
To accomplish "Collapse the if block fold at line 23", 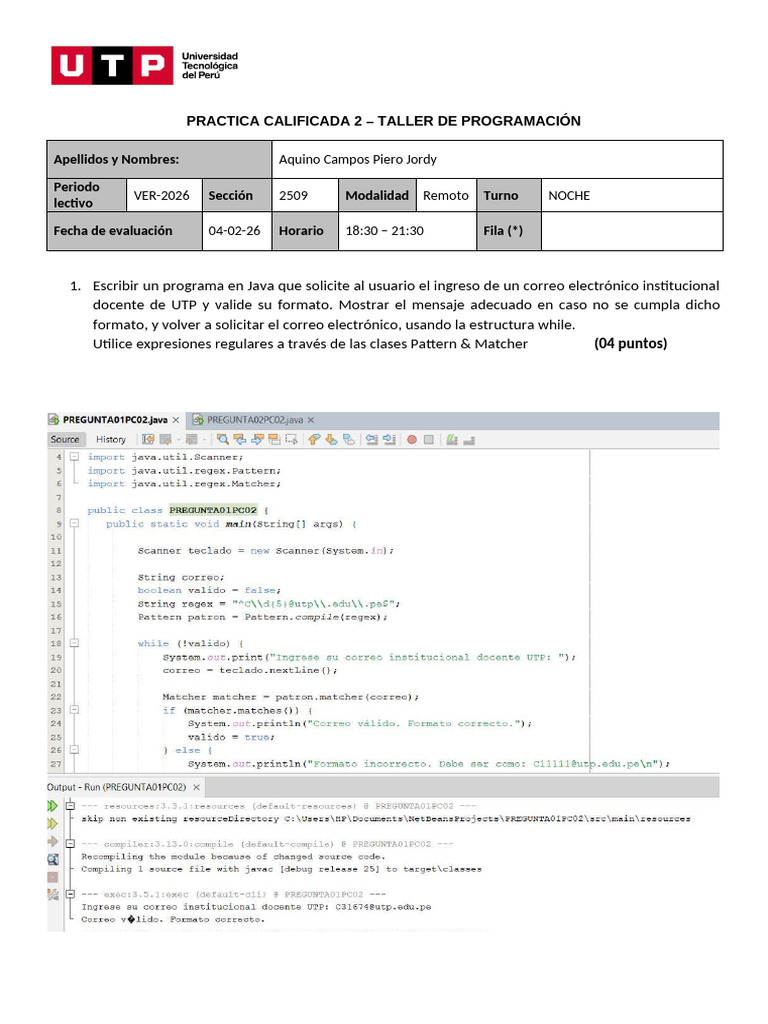I will tap(74, 710).
